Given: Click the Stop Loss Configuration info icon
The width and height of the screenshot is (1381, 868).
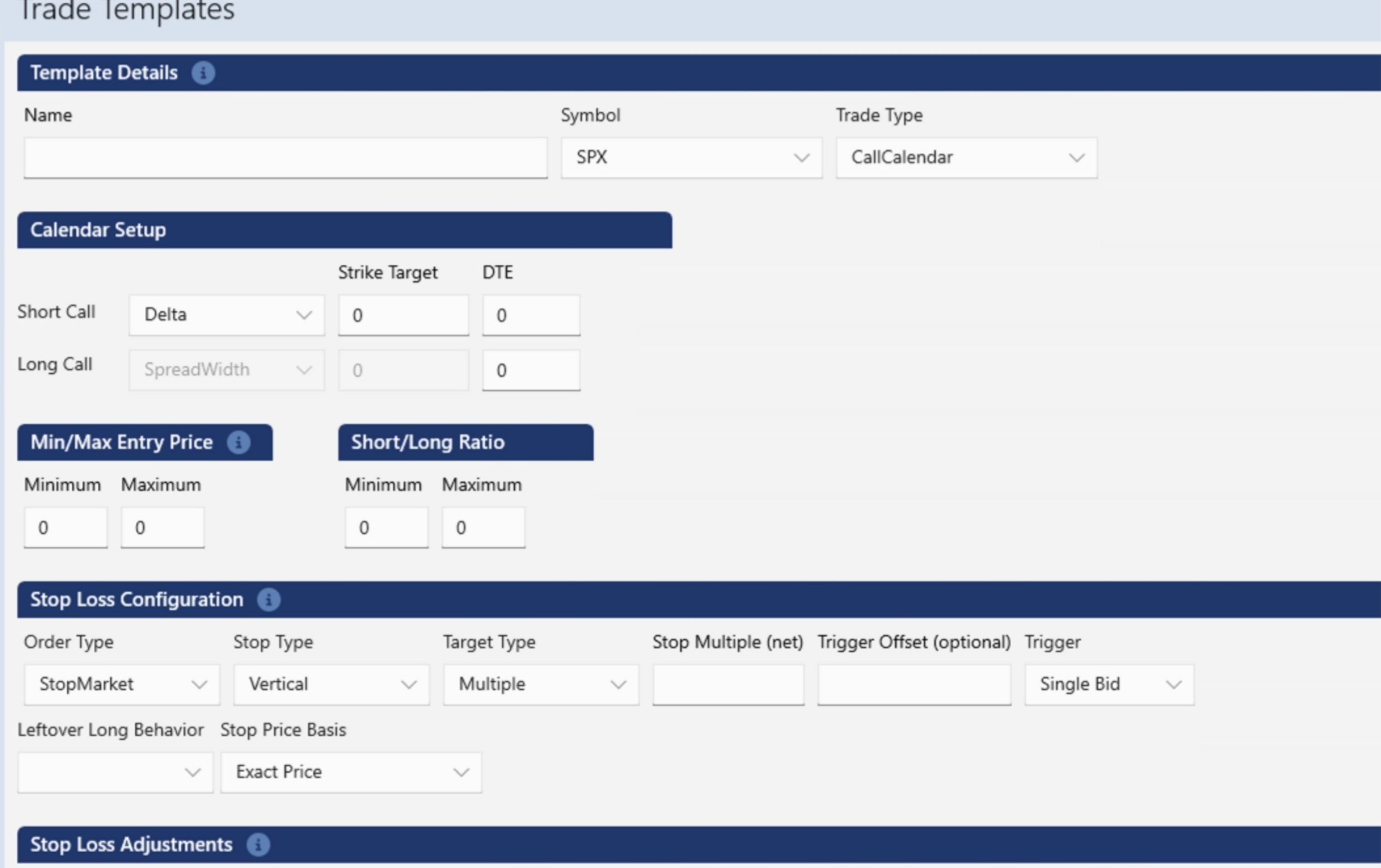Looking at the screenshot, I should 269,600.
